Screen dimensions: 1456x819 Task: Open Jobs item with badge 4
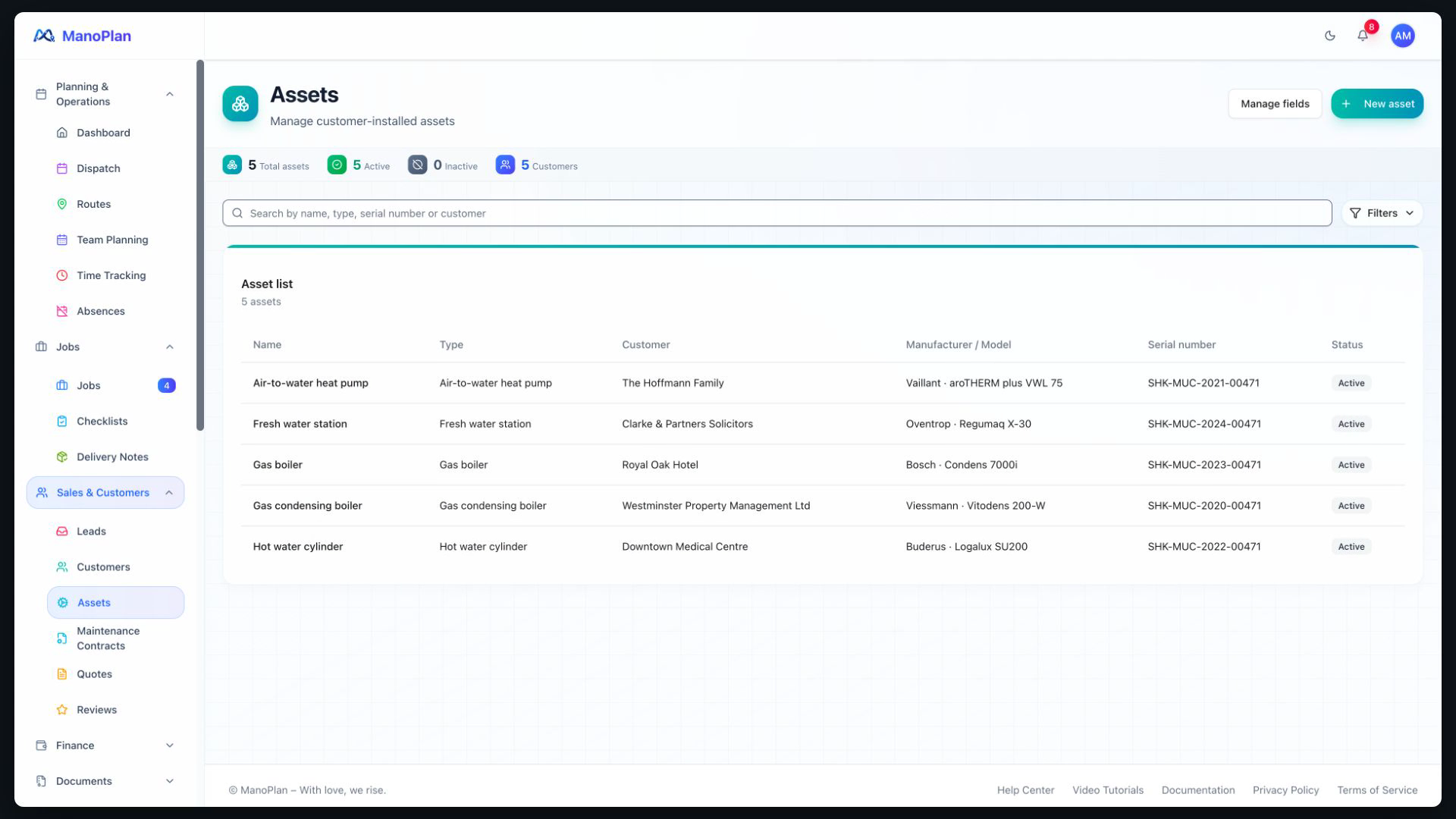pyautogui.click(x=115, y=385)
